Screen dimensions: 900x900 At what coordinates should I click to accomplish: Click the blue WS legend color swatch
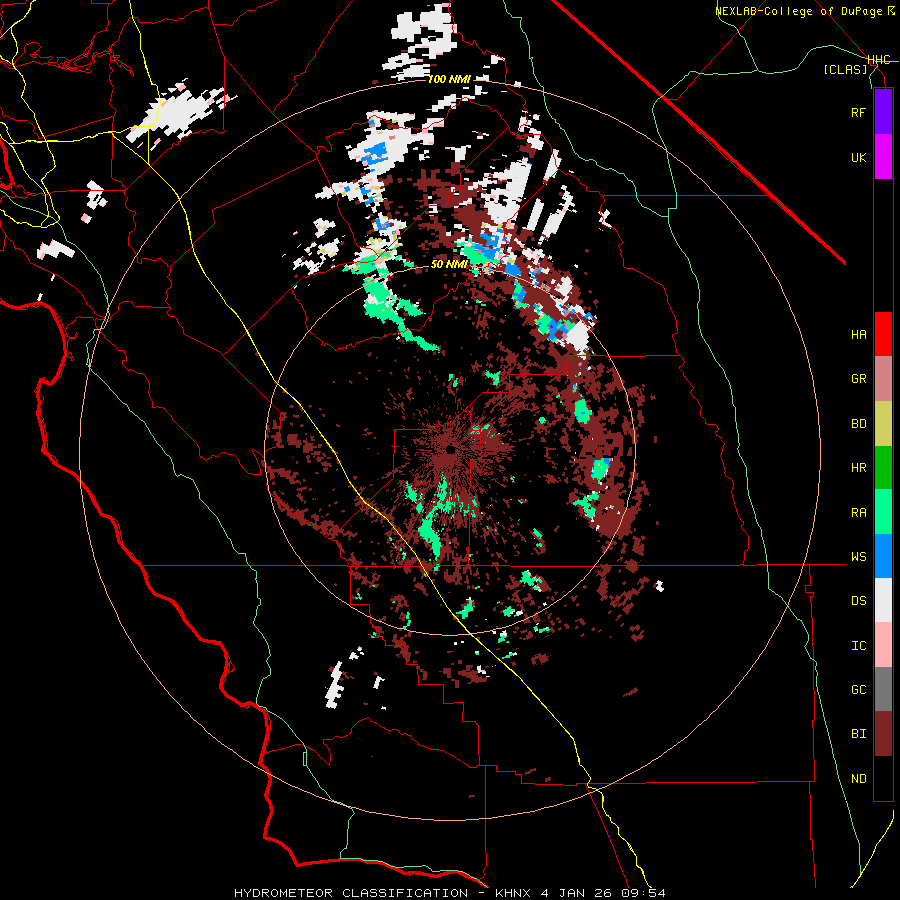tap(883, 556)
